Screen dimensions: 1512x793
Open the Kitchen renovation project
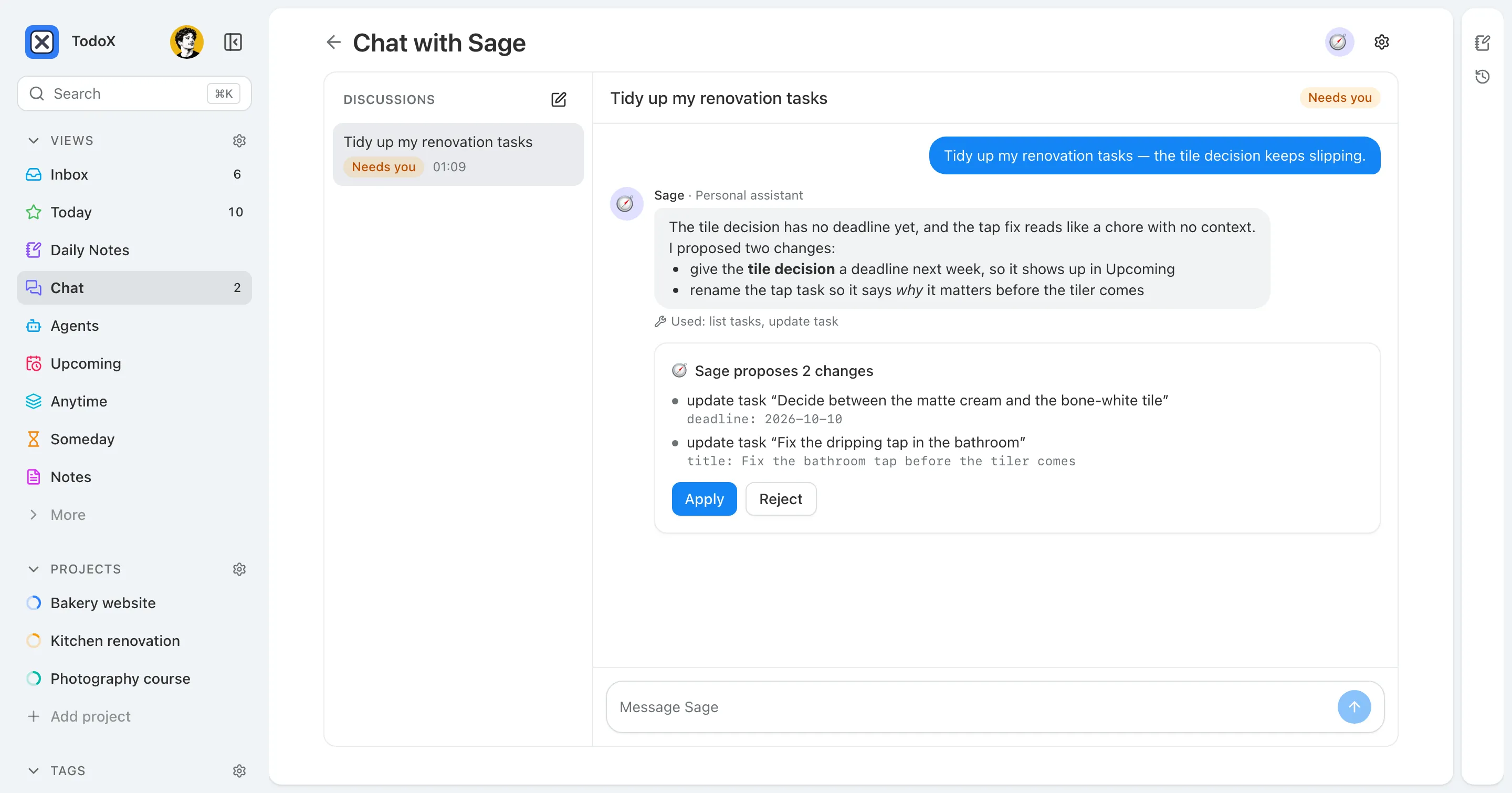[134, 641]
